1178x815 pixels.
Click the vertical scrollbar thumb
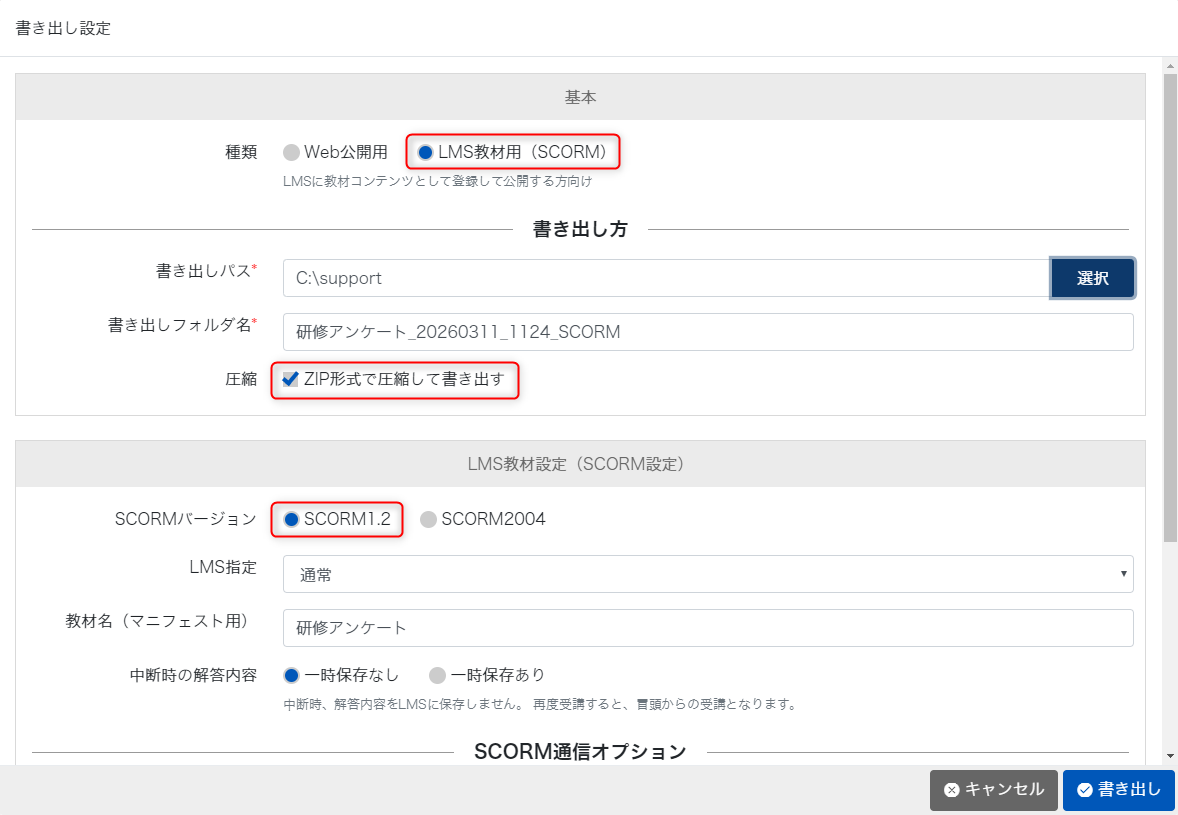coord(1170,300)
